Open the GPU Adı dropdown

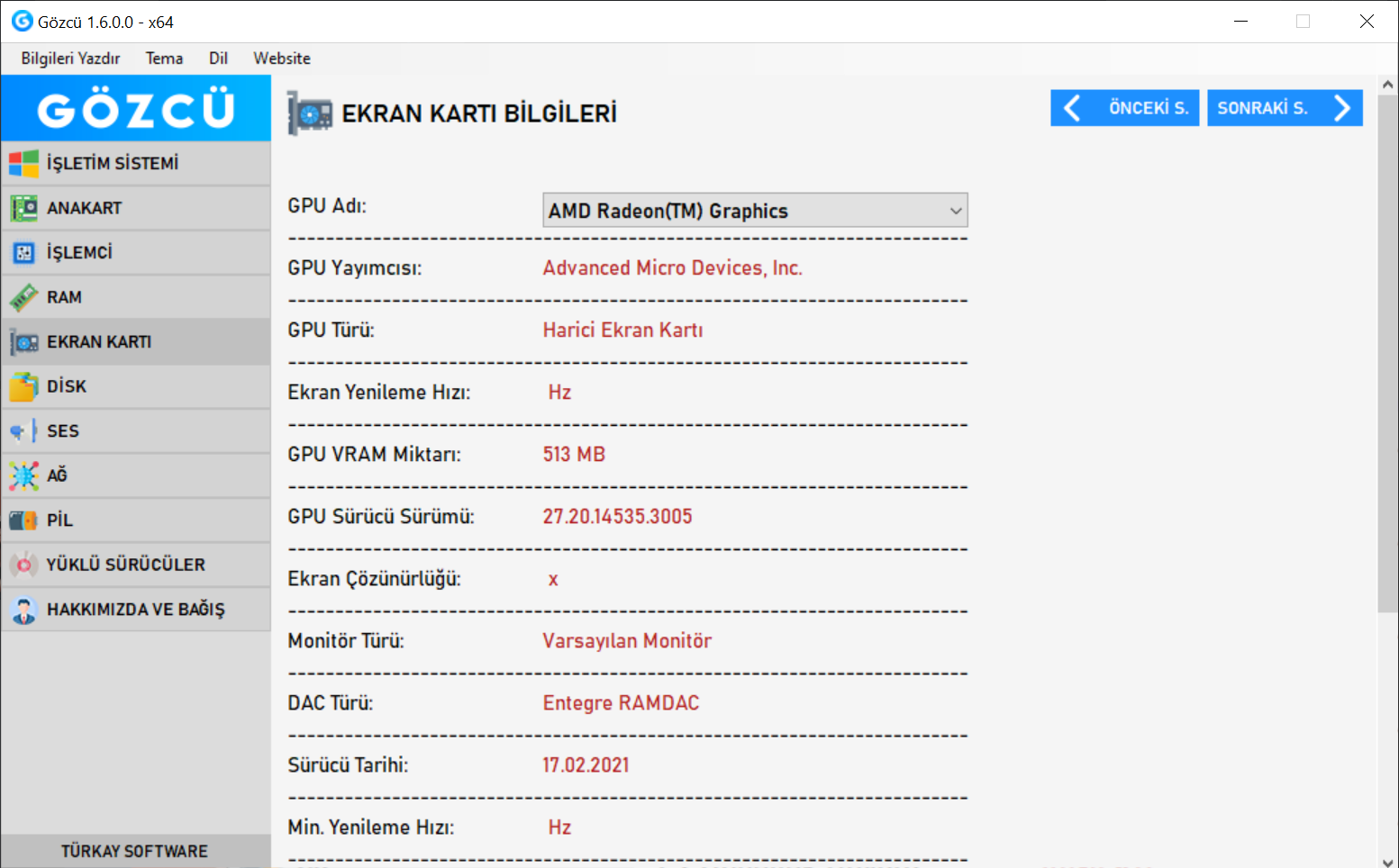click(755, 210)
